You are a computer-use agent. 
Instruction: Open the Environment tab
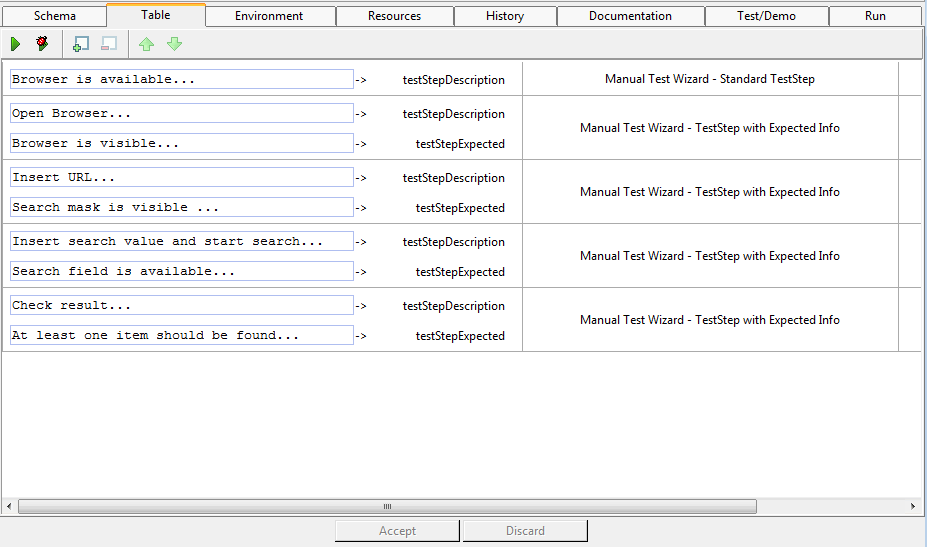click(x=269, y=16)
